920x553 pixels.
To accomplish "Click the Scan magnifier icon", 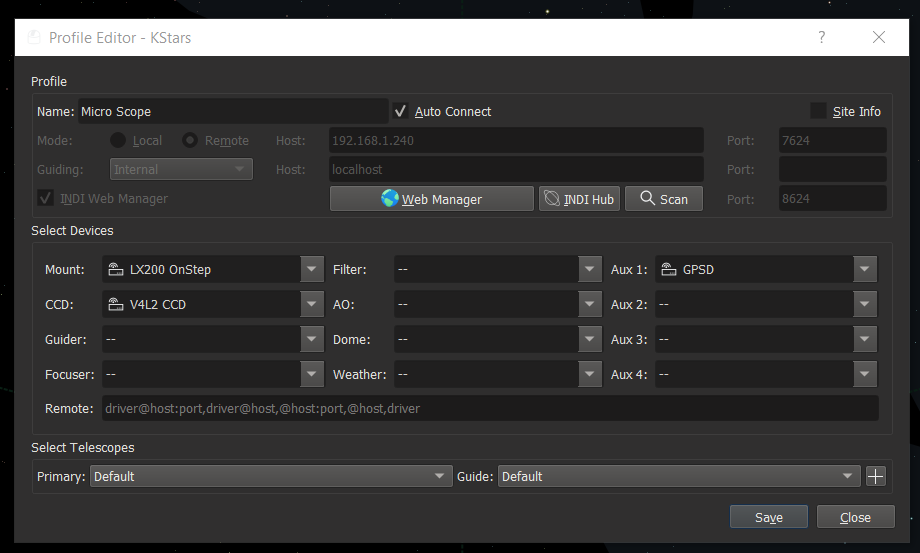I will tap(647, 198).
